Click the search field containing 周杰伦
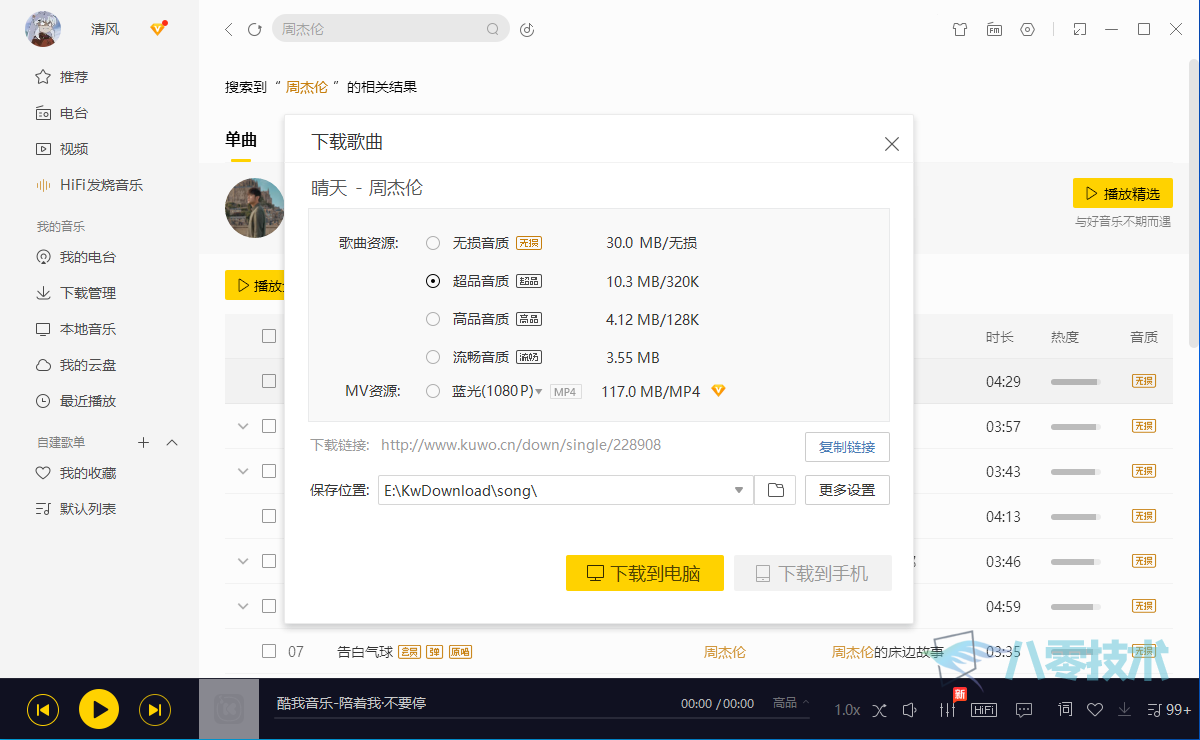1200x740 pixels. tap(391, 29)
